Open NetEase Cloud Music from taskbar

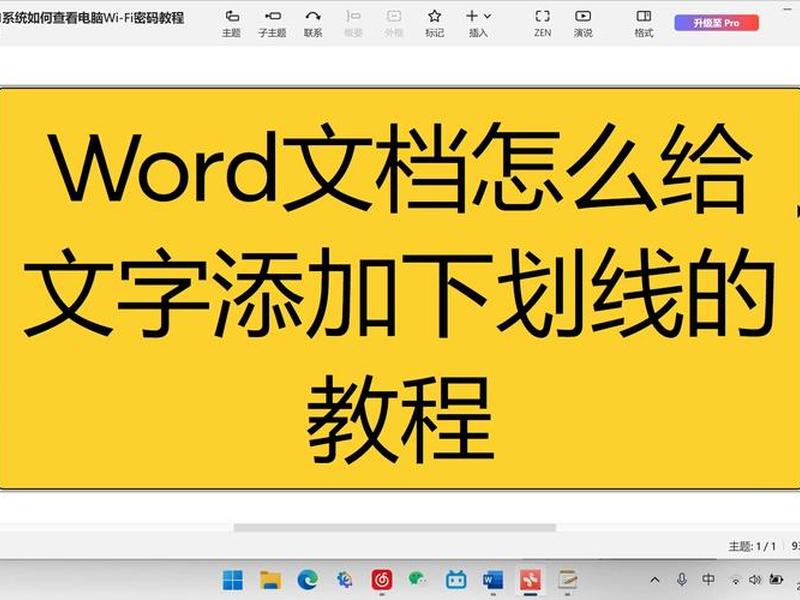click(382, 580)
